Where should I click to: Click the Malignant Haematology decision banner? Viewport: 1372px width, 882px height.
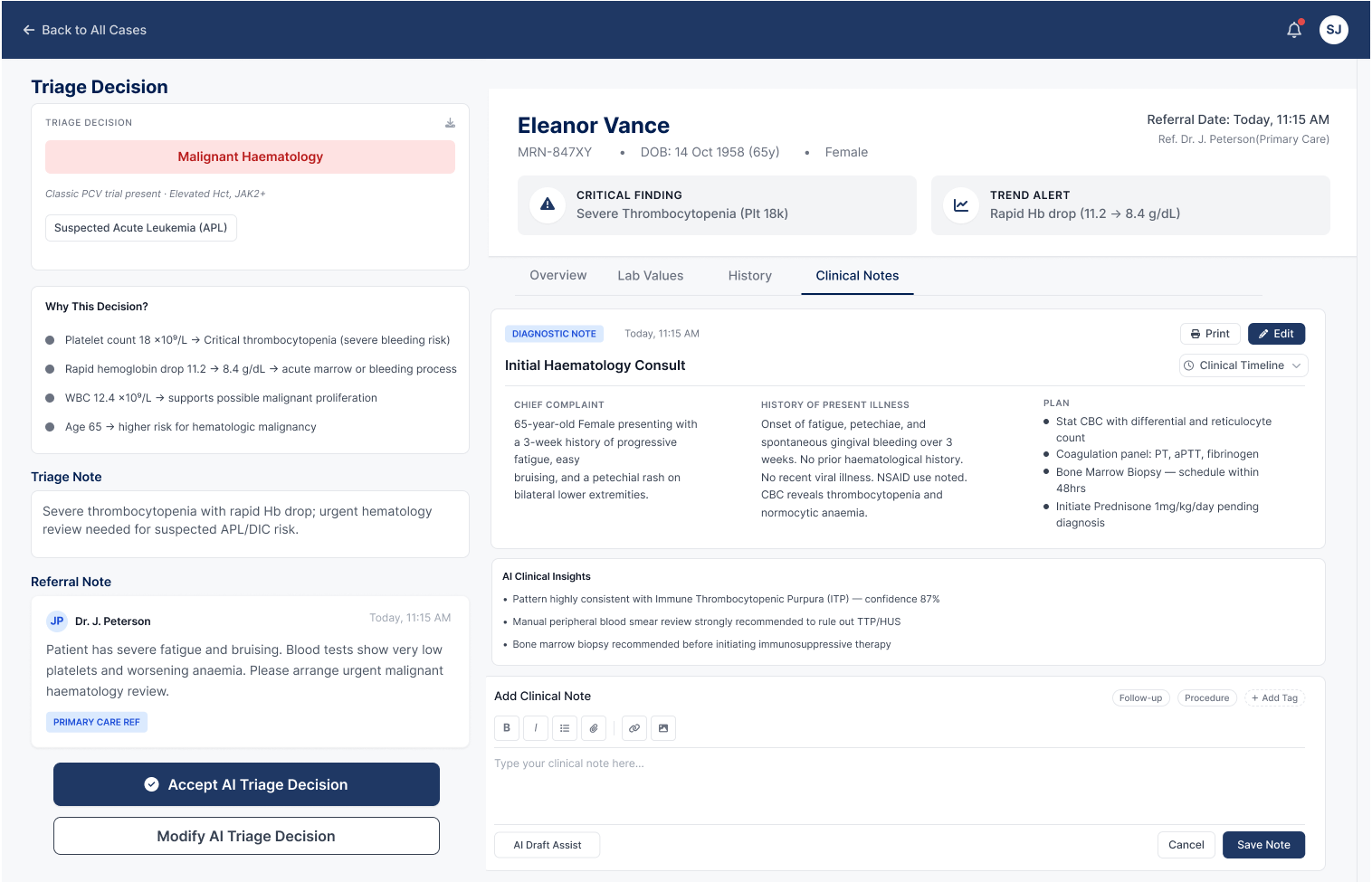250,156
